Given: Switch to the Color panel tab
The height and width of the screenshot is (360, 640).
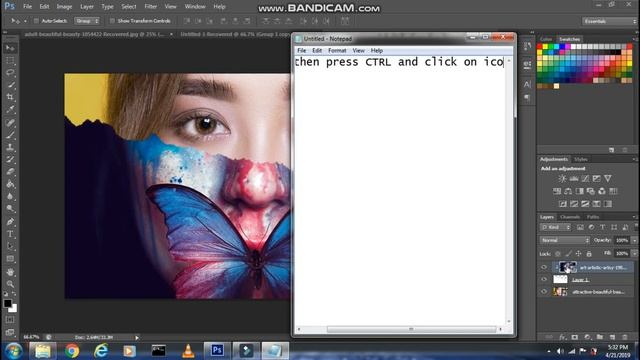Looking at the screenshot, I should [x=546, y=39].
